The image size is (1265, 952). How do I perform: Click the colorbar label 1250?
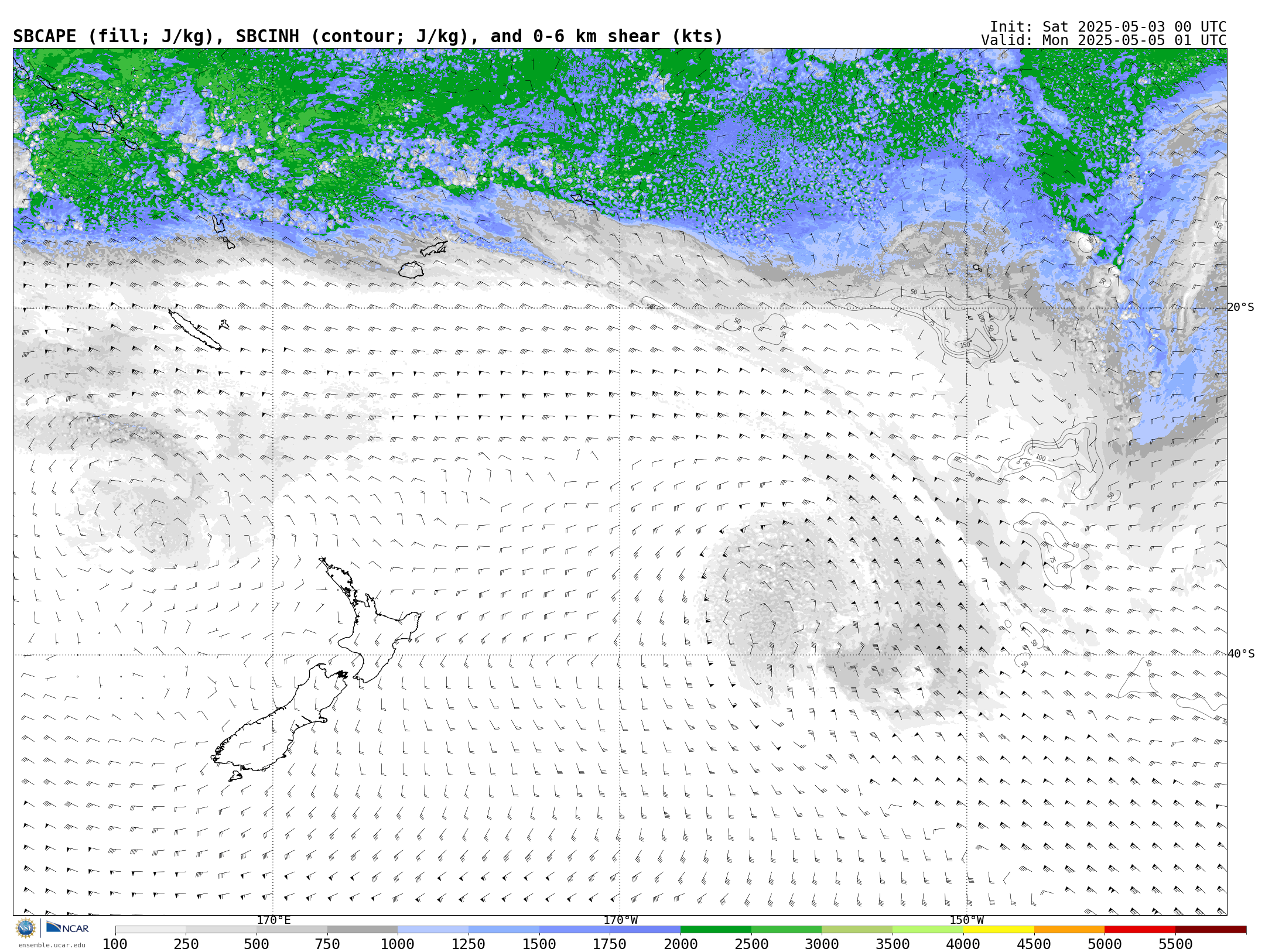tap(469, 944)
